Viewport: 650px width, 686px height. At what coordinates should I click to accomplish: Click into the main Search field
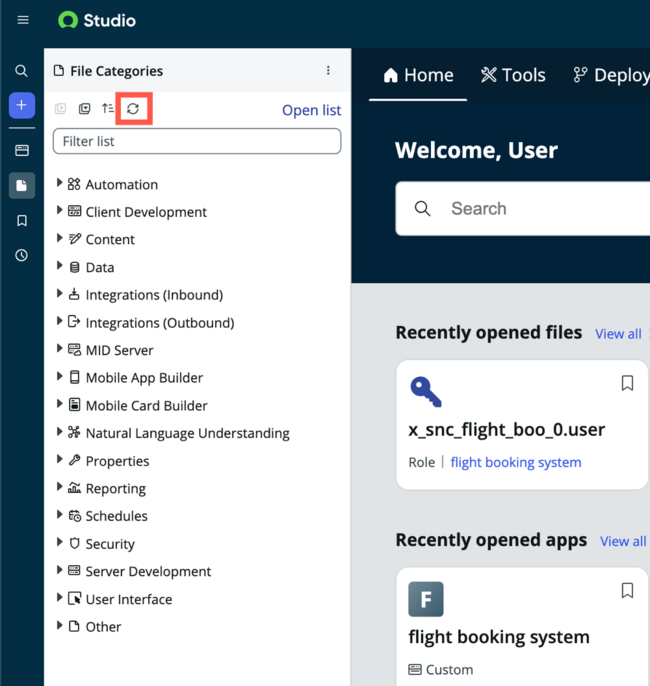523,209
